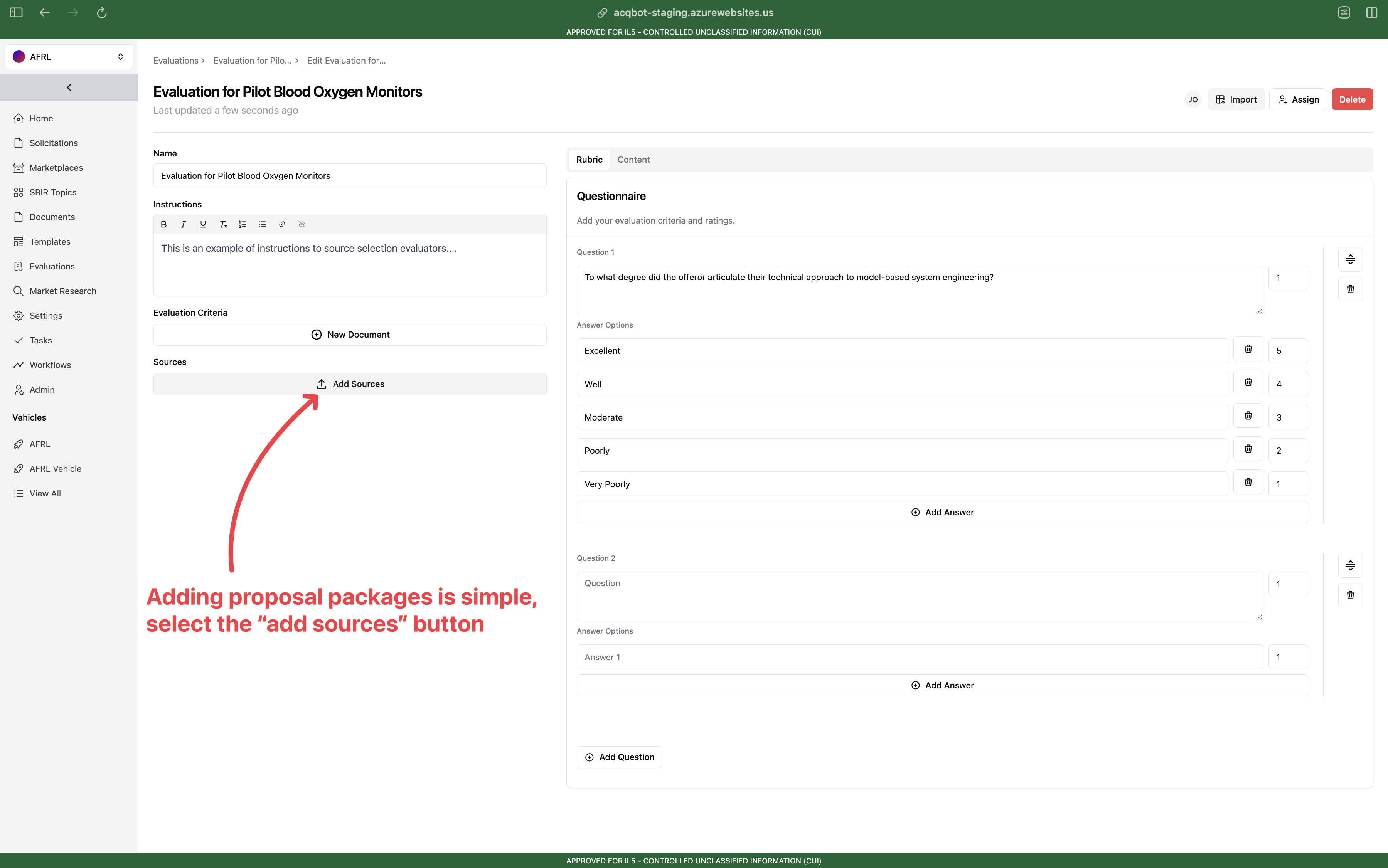
Task: Go to Evaluations breadcrumb
Action: 176,60
